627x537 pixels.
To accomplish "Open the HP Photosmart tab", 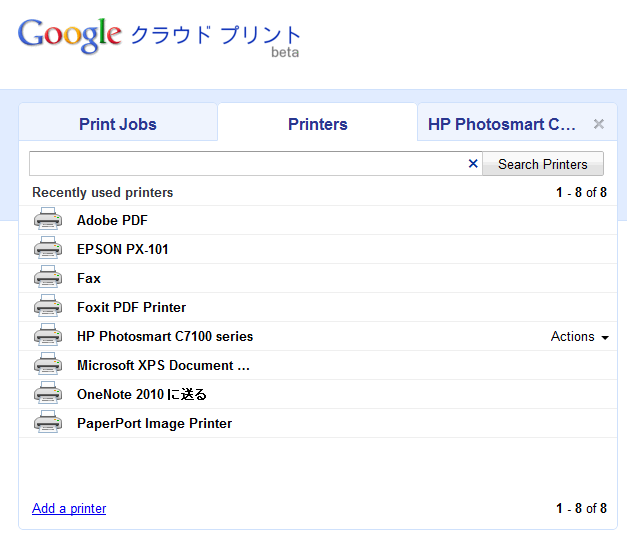I will pyautogui.click(x=502, y=124).
